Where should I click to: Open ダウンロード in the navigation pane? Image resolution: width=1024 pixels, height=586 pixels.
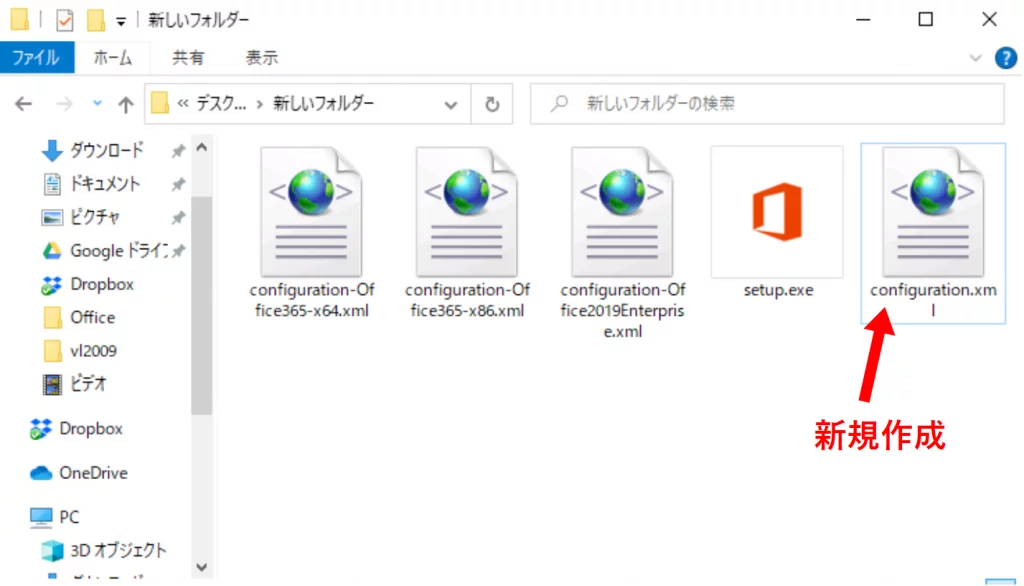click(106, 151)
